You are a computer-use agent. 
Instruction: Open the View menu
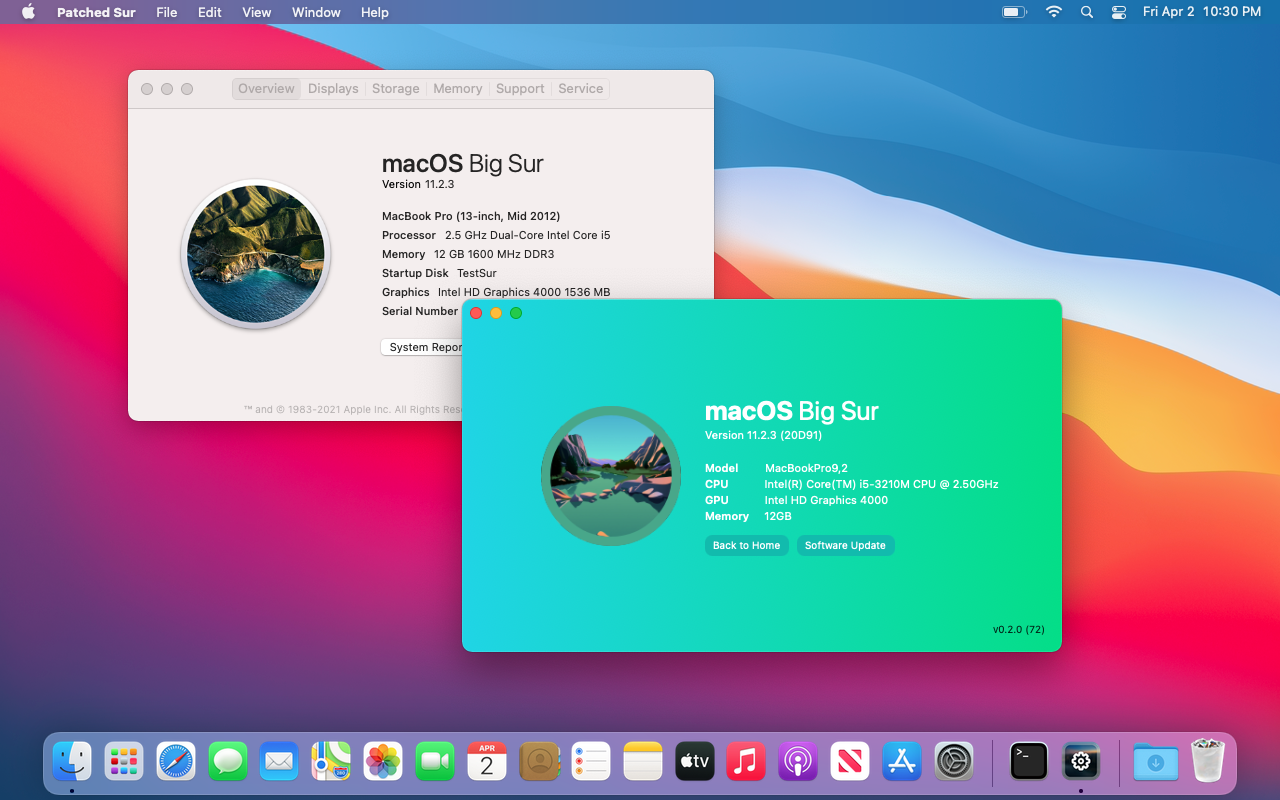click(x=257, y=12)
